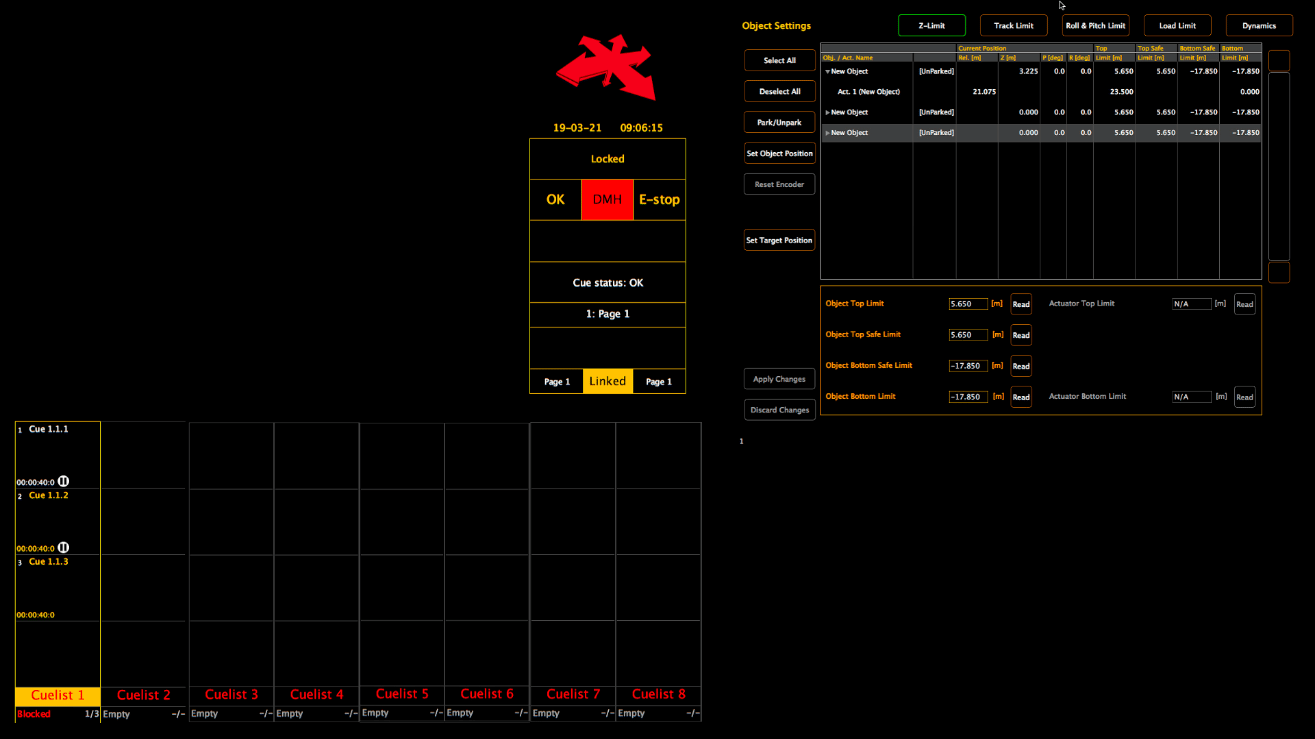This screenshot has width=1315, height=739.
Task: Click Set Object Position button
Action: (x=779, y=153)
